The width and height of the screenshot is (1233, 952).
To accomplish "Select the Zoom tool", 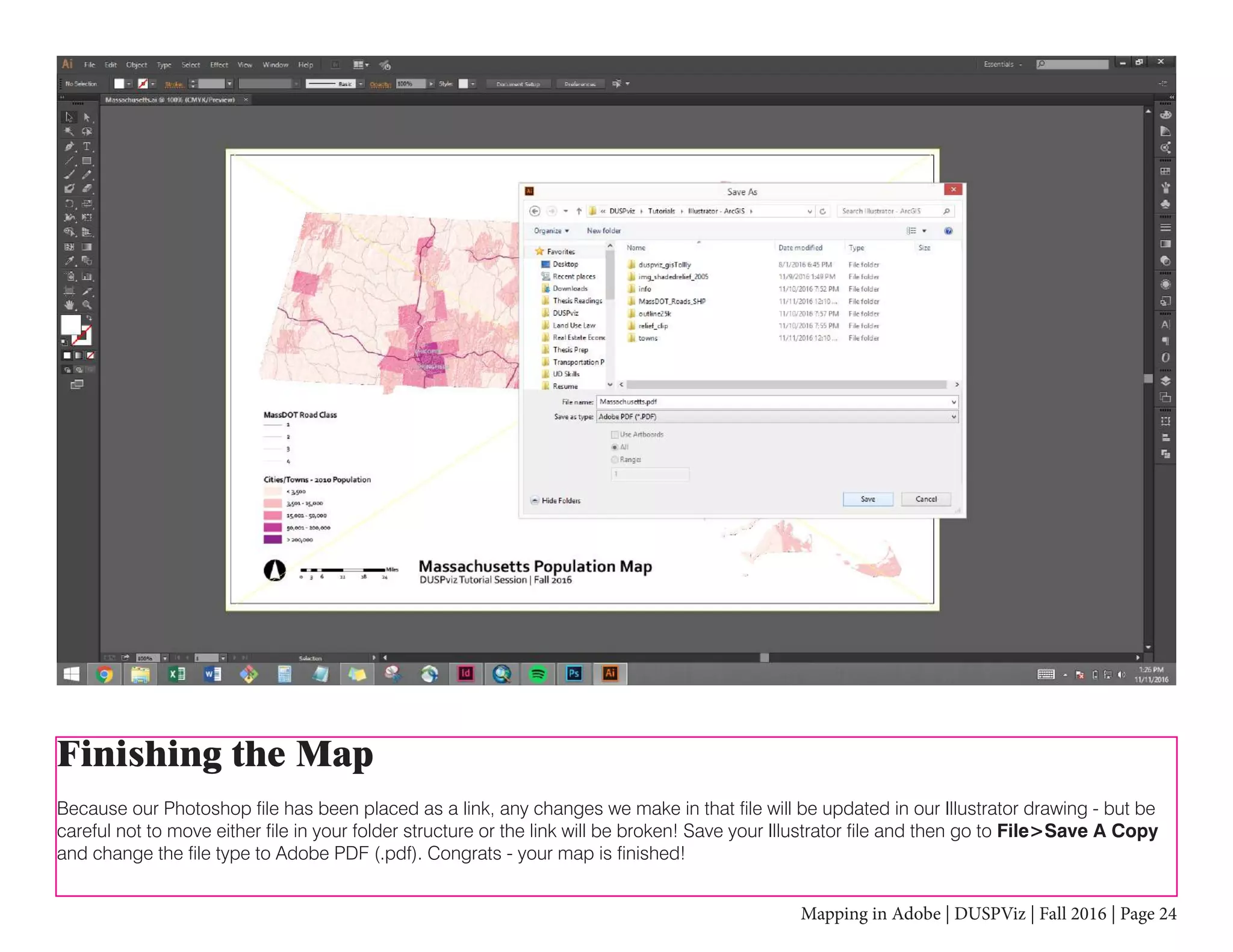I will pos(87,305).
